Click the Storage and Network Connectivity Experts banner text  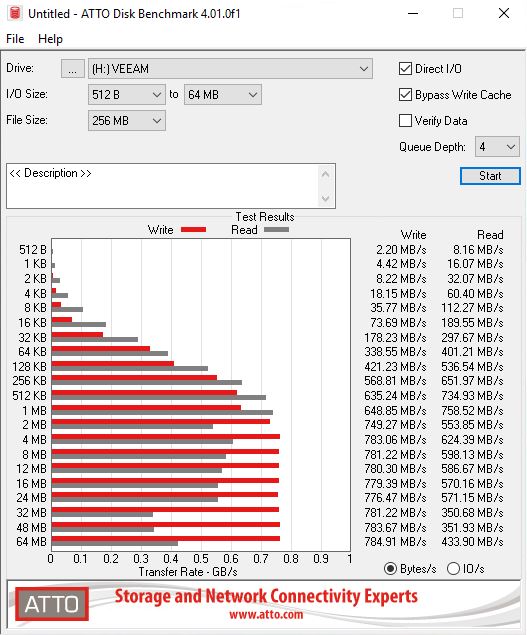pos(266,596)
